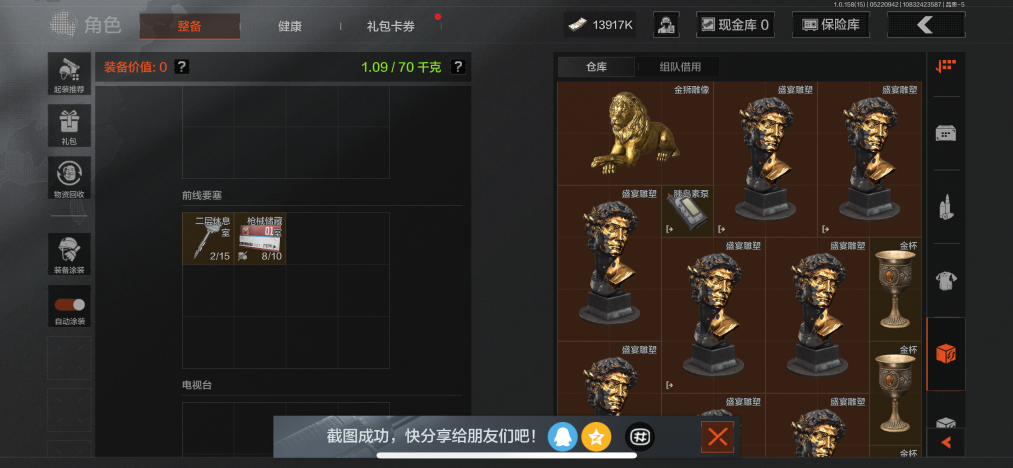The height and width of the screenshot is (468, 1013).
Task: Switch to the 健康 tab
Action: point(289,27)
